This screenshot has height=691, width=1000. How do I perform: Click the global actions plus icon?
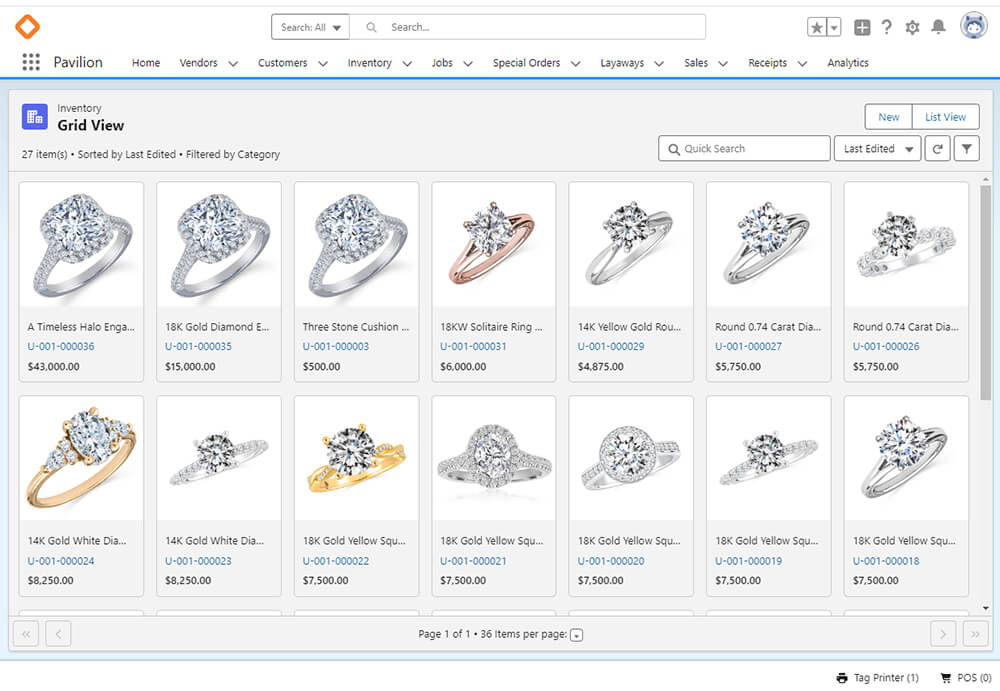[x=862, y=27]
